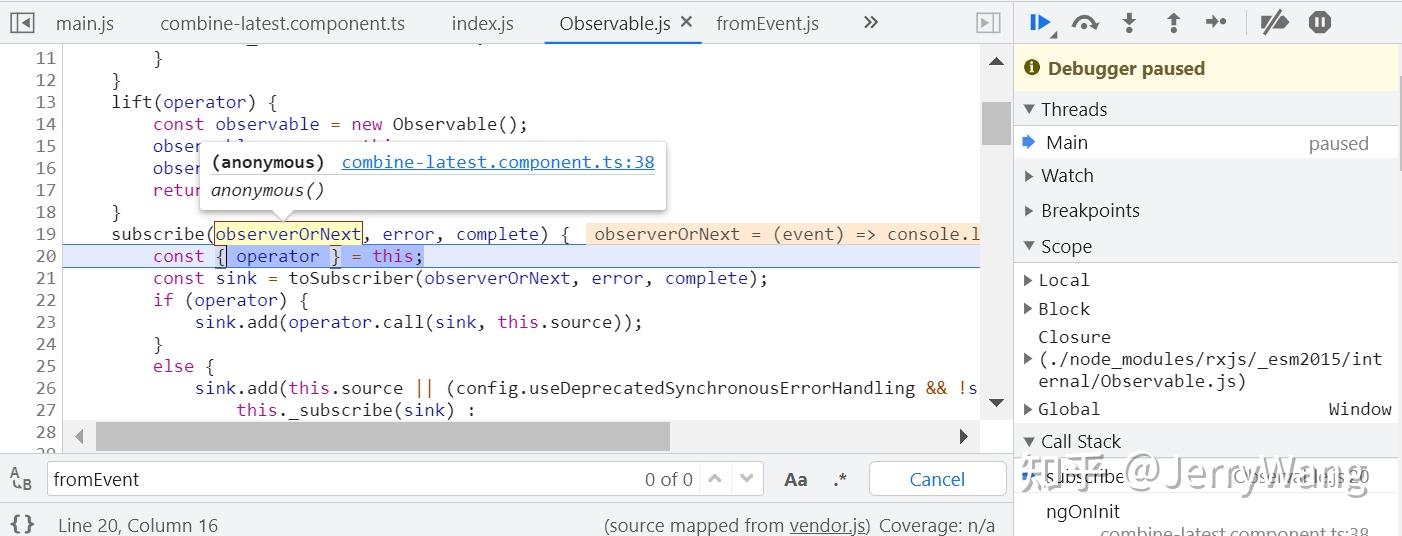Toggle regular expression search option

(840, 480)
